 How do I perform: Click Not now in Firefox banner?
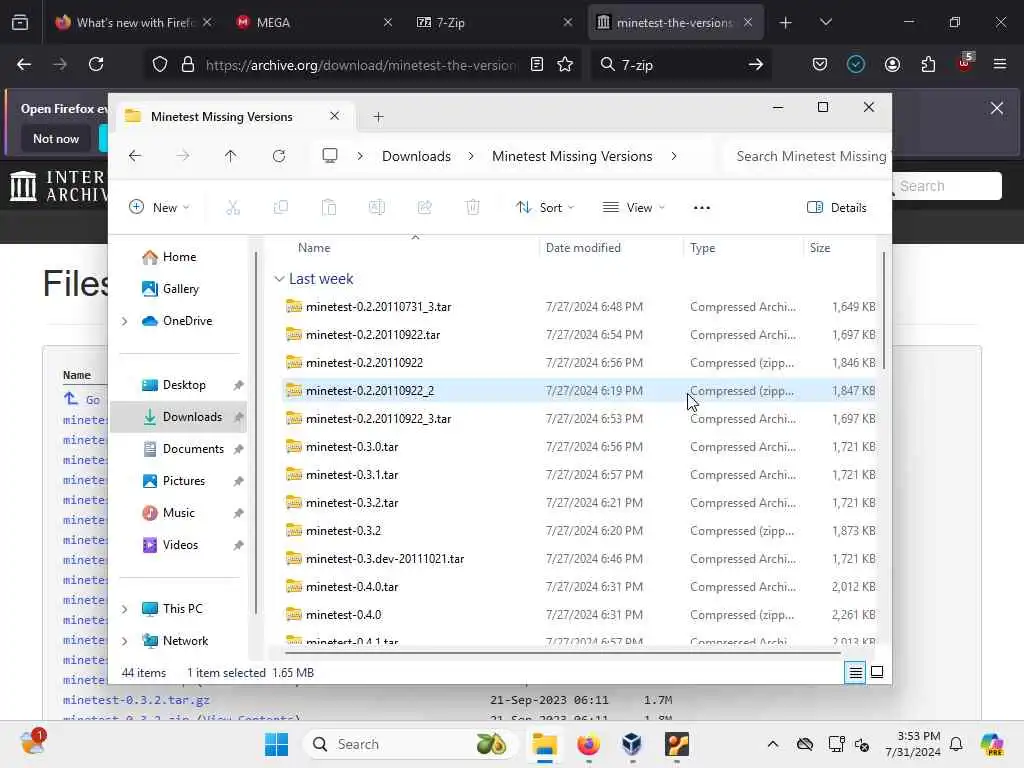coord(56,138)
